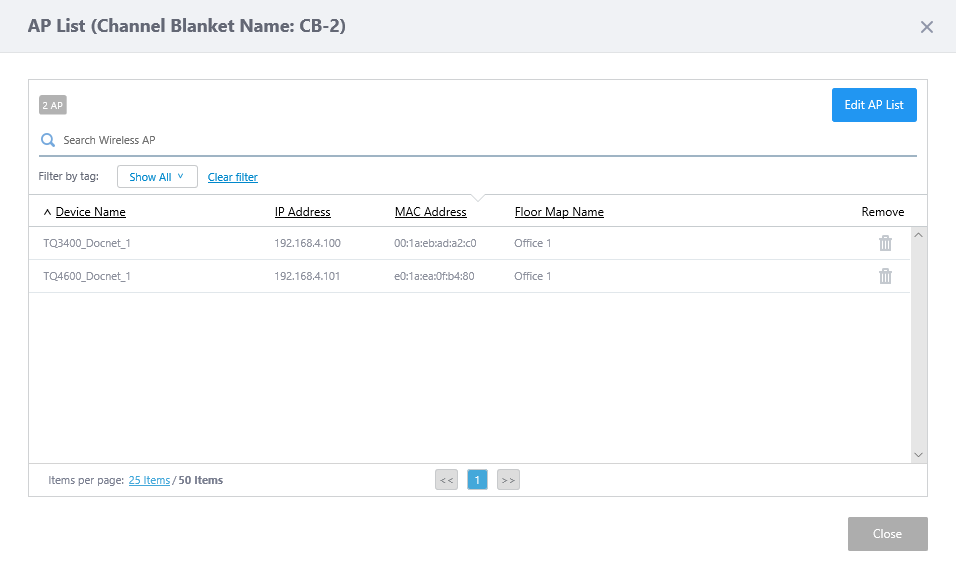
Task: Go to the previous page arrows
Action: coord(446,480)
